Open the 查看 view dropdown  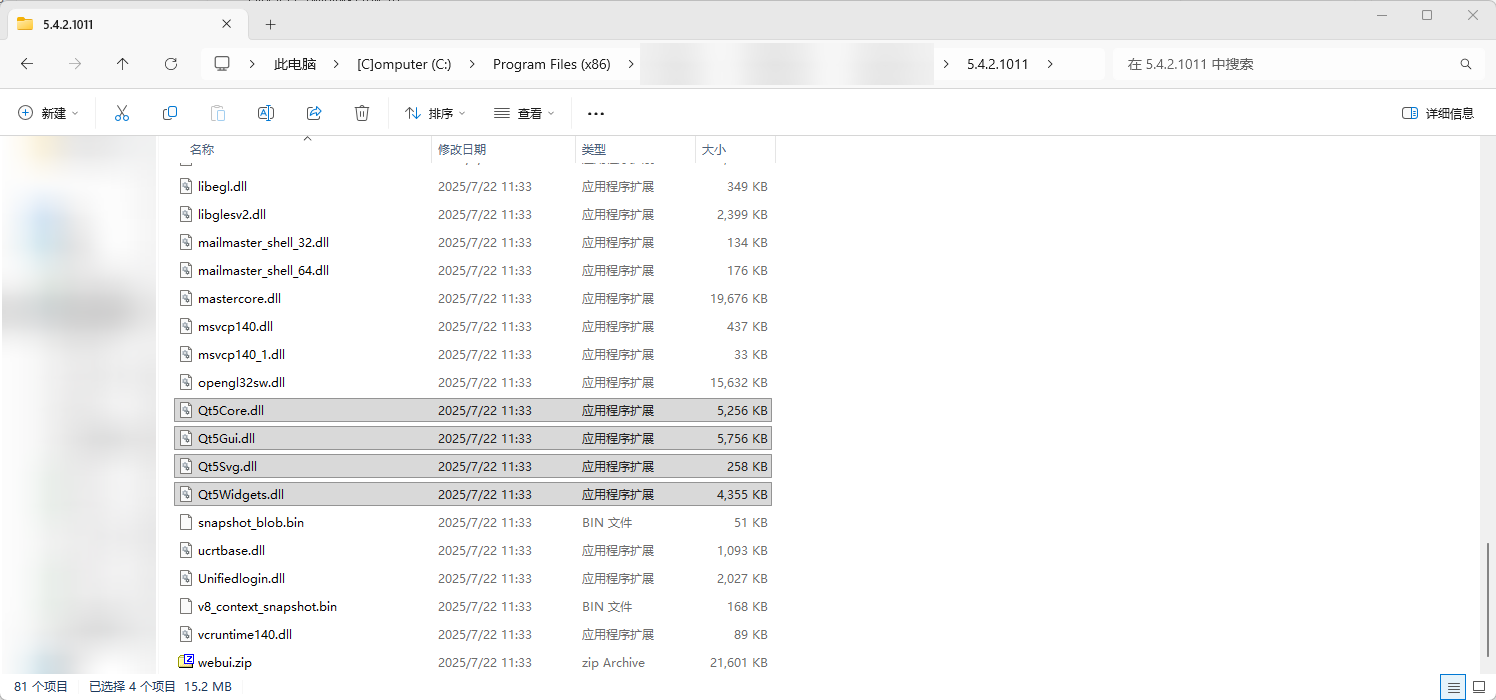tap(524, 113)
